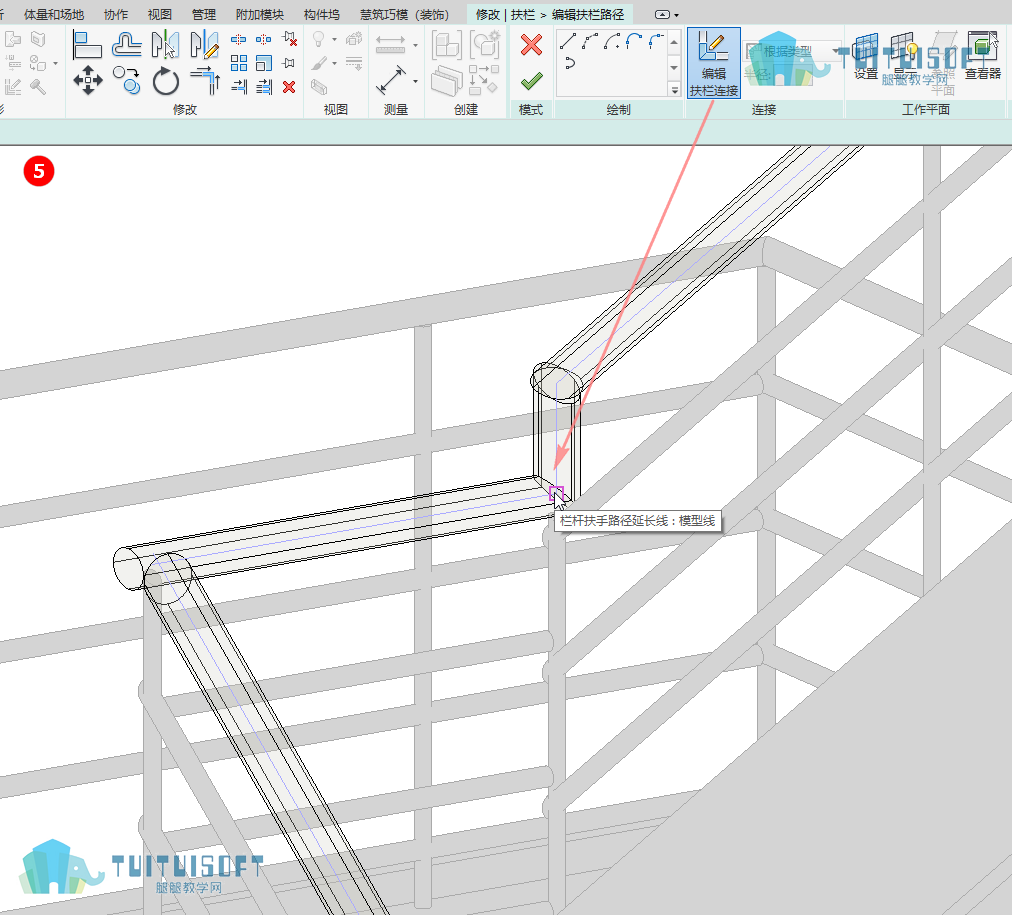Use Trim/Extend to Corner tool
This screenshot has width=1012, height=915.
click(x=205, y=81)
